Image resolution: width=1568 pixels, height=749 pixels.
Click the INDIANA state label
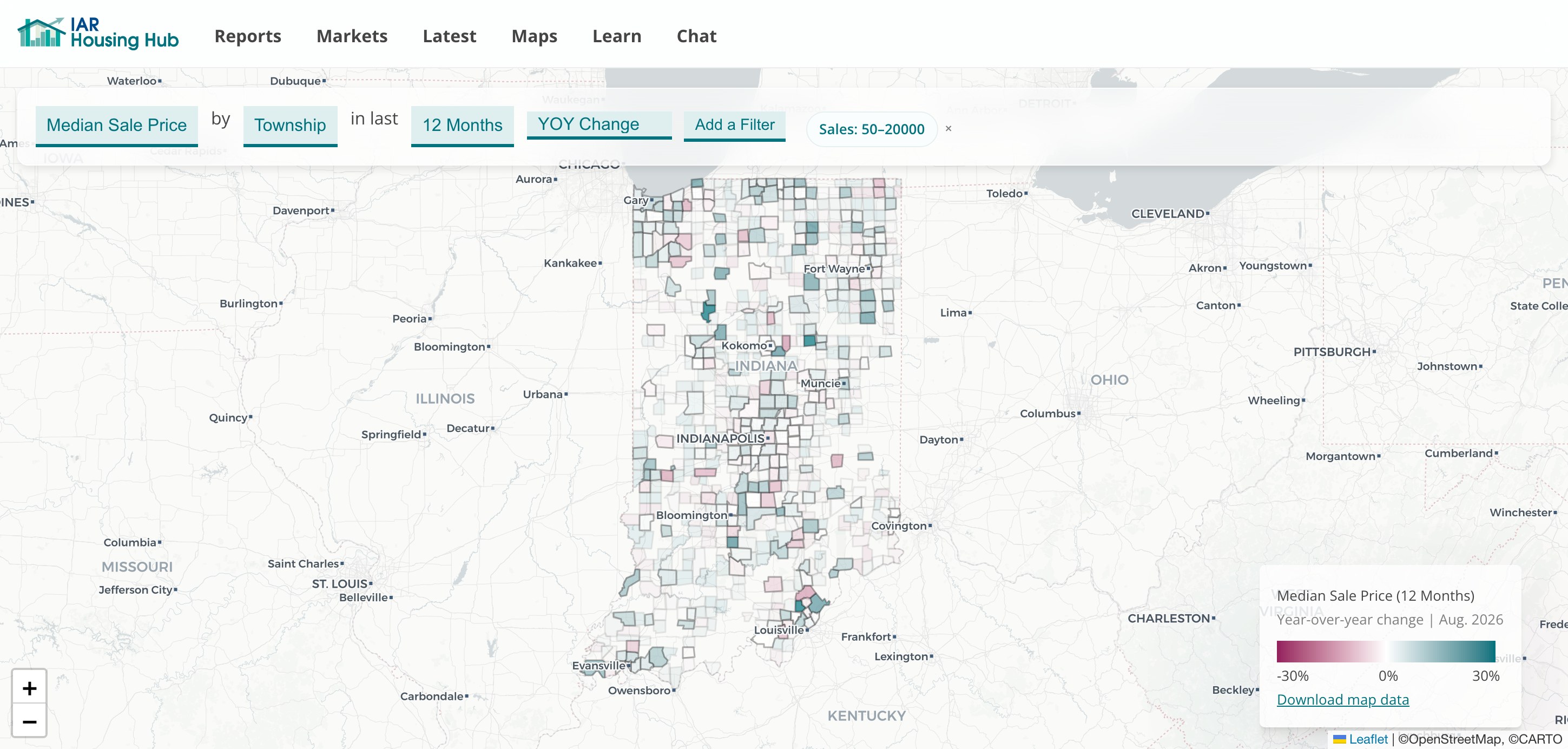[x=766, y=366]
